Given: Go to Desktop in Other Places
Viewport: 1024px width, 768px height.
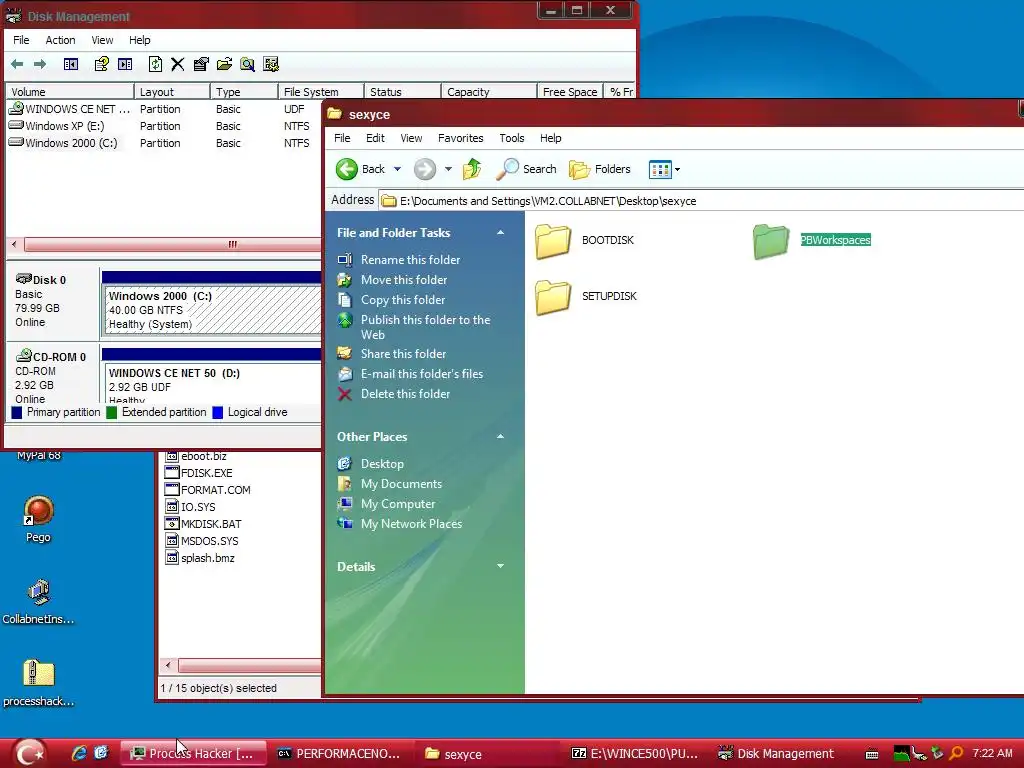Looking at the screenshot, I should [x=382, y=464].
